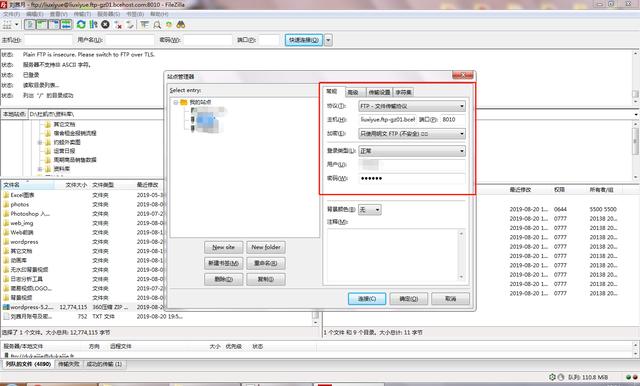Viewport: 640px width, 386px height.
Task: Open the protocol dropdown showing FTP
Action: (412, 106)
